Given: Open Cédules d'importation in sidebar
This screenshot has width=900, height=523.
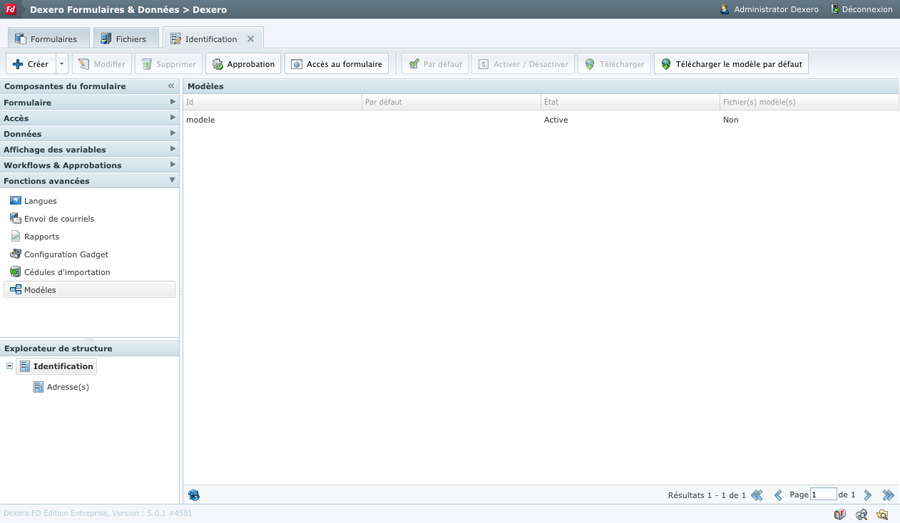Looking at the screenshot, I should 66,272.
